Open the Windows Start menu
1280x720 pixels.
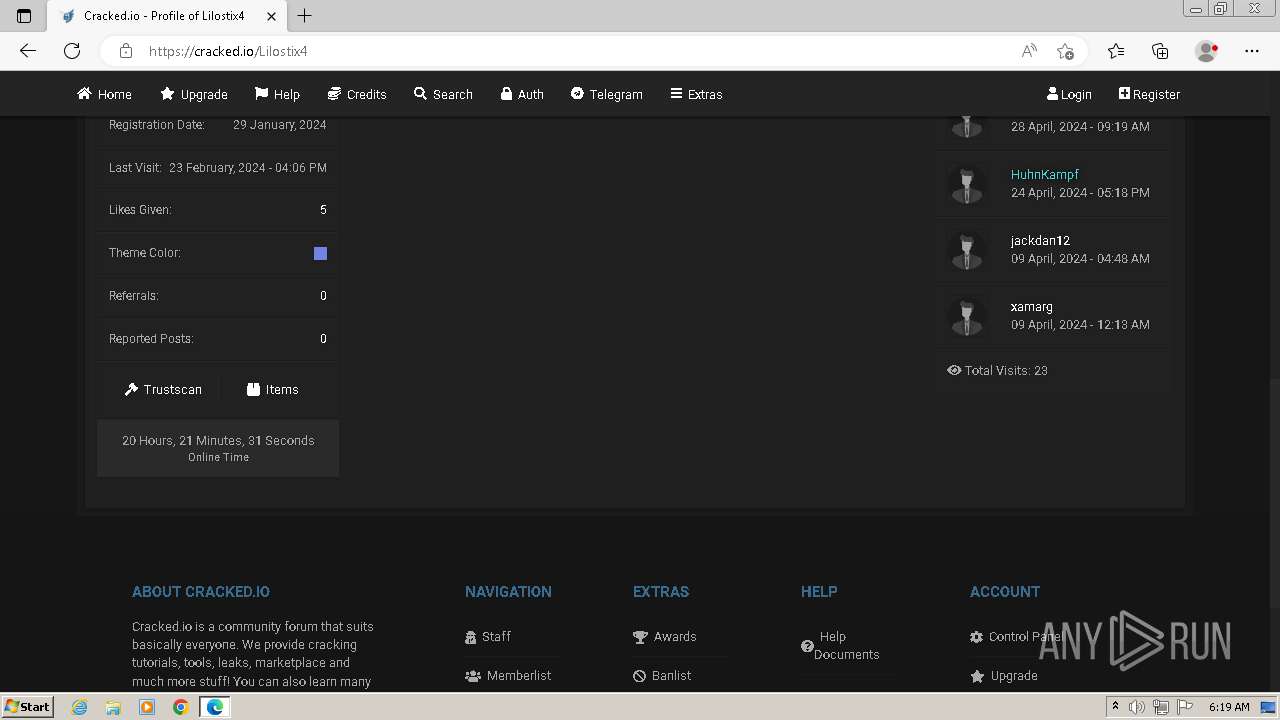tap(27, 706)
